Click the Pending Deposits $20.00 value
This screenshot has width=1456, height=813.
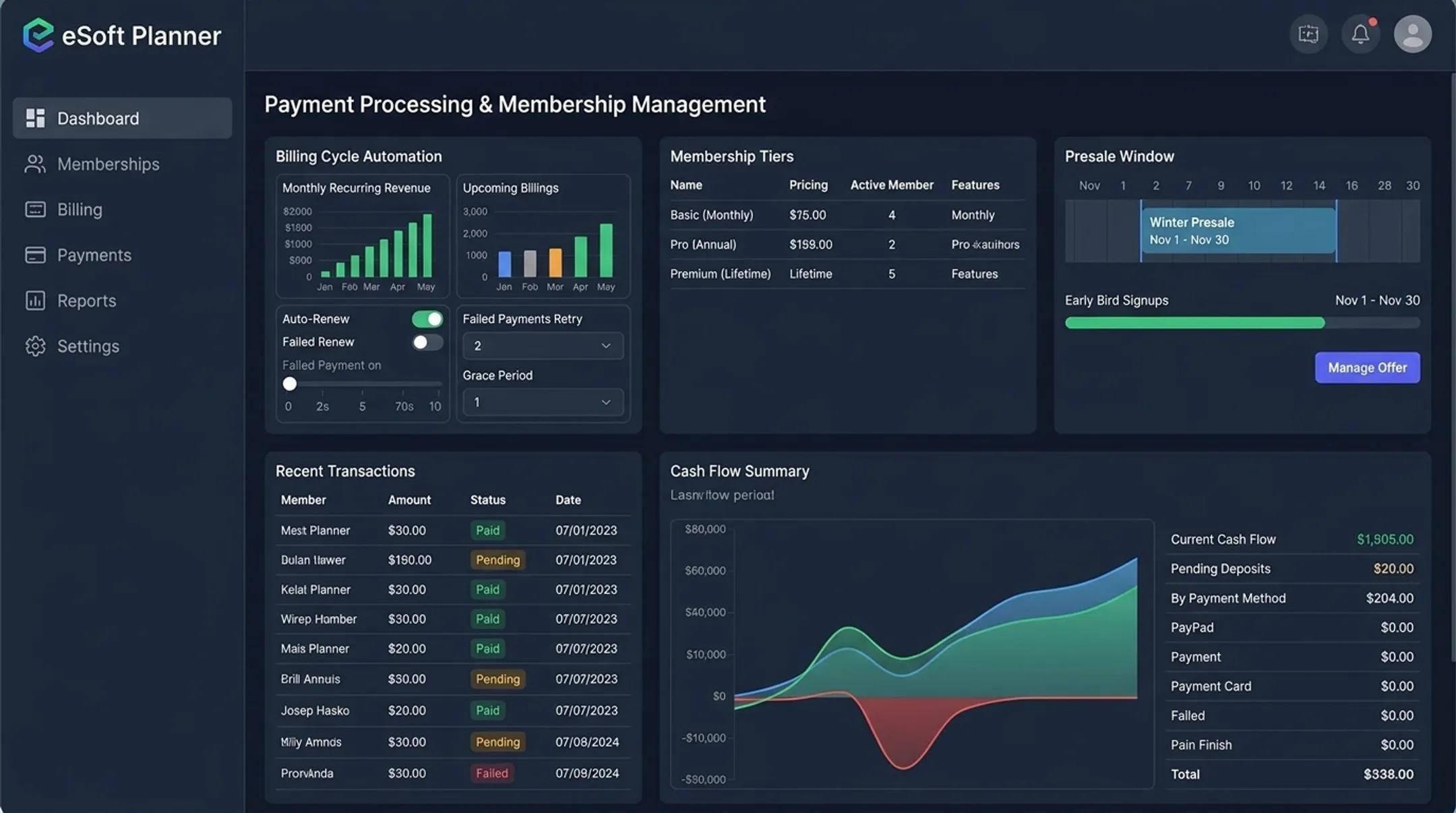pos(1393,568)
